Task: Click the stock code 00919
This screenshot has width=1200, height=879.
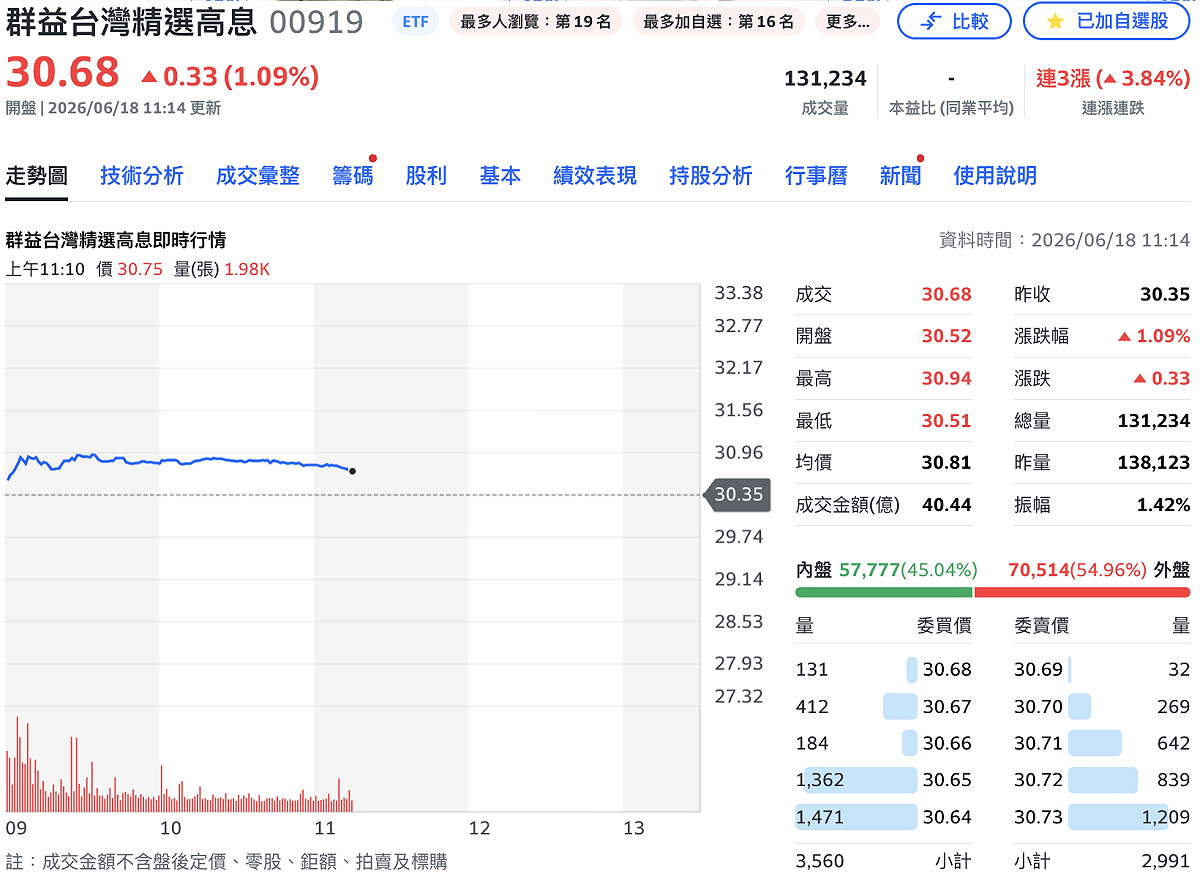Action: 317,22
